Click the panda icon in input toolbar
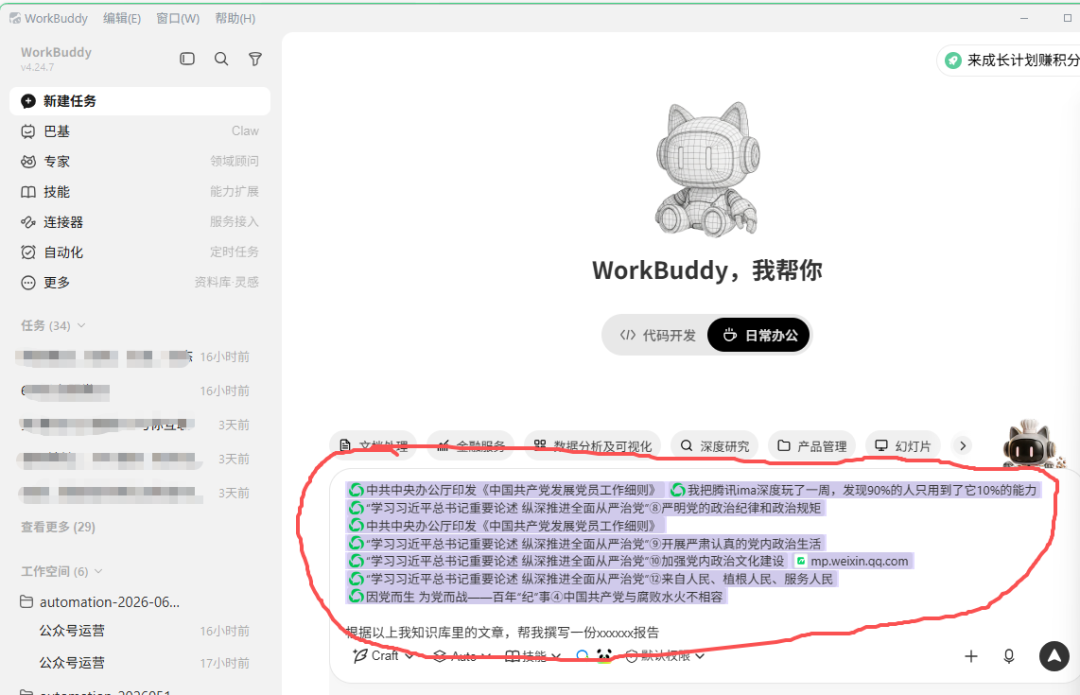Viewport: 1080px width, 695px height. pyautogui.click(x=604, y=656)
